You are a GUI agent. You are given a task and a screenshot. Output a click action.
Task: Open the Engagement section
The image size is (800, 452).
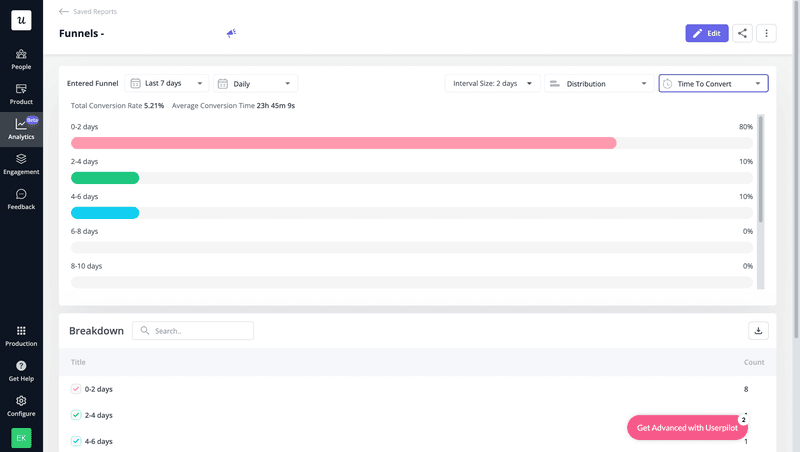(21, 164)
